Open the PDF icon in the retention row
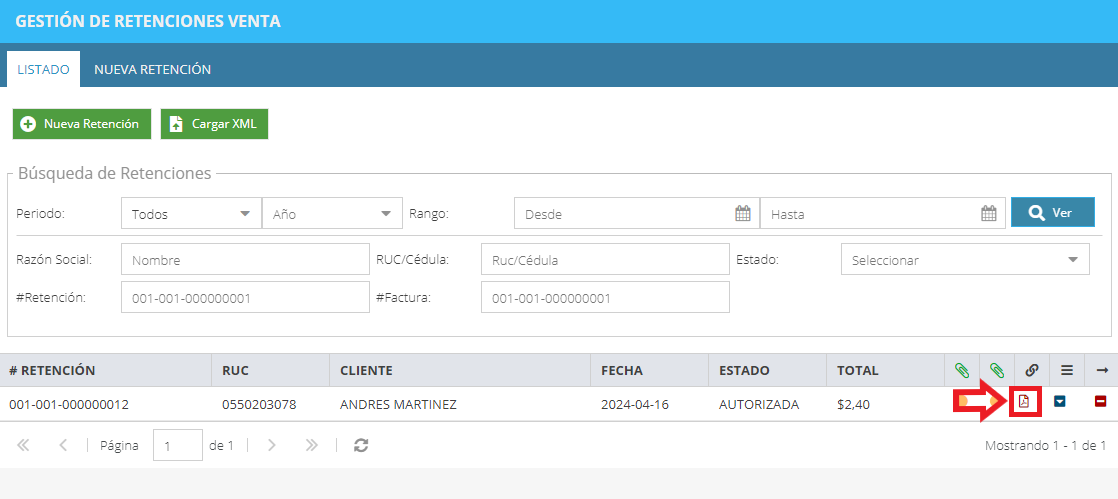The image size is (1118, 499). click(1024, 402)
